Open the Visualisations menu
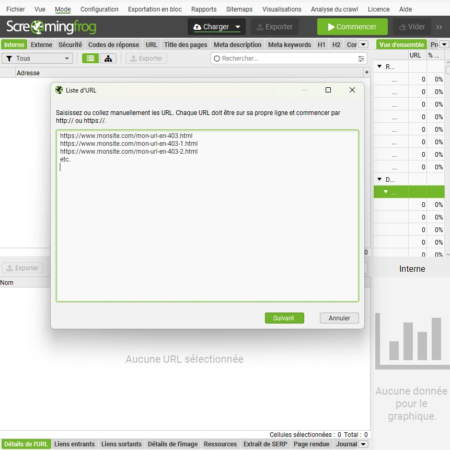The width and height of the screenshot is (450, 450). pos(282,9)
